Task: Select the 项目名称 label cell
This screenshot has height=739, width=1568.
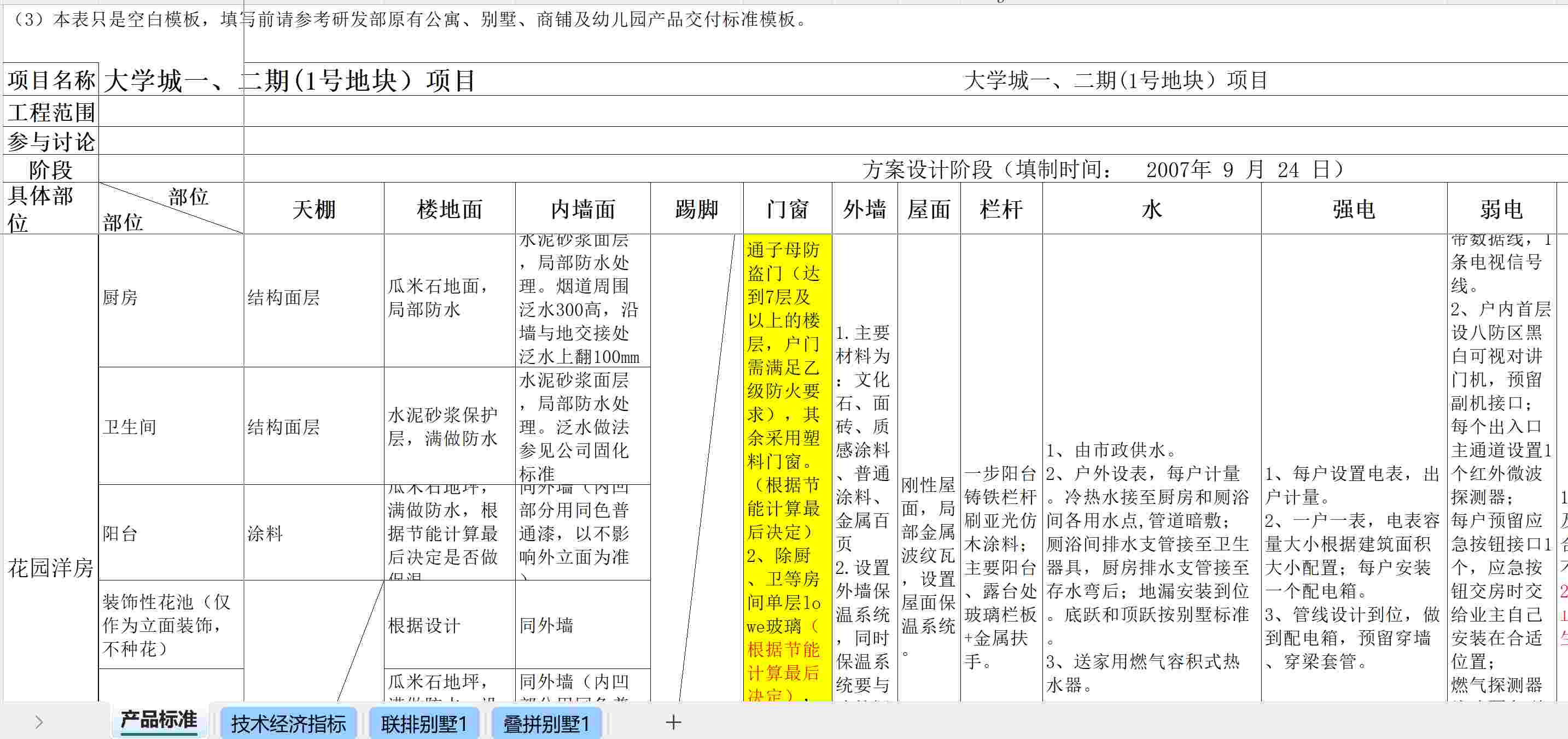Action: tap(51, 80)
